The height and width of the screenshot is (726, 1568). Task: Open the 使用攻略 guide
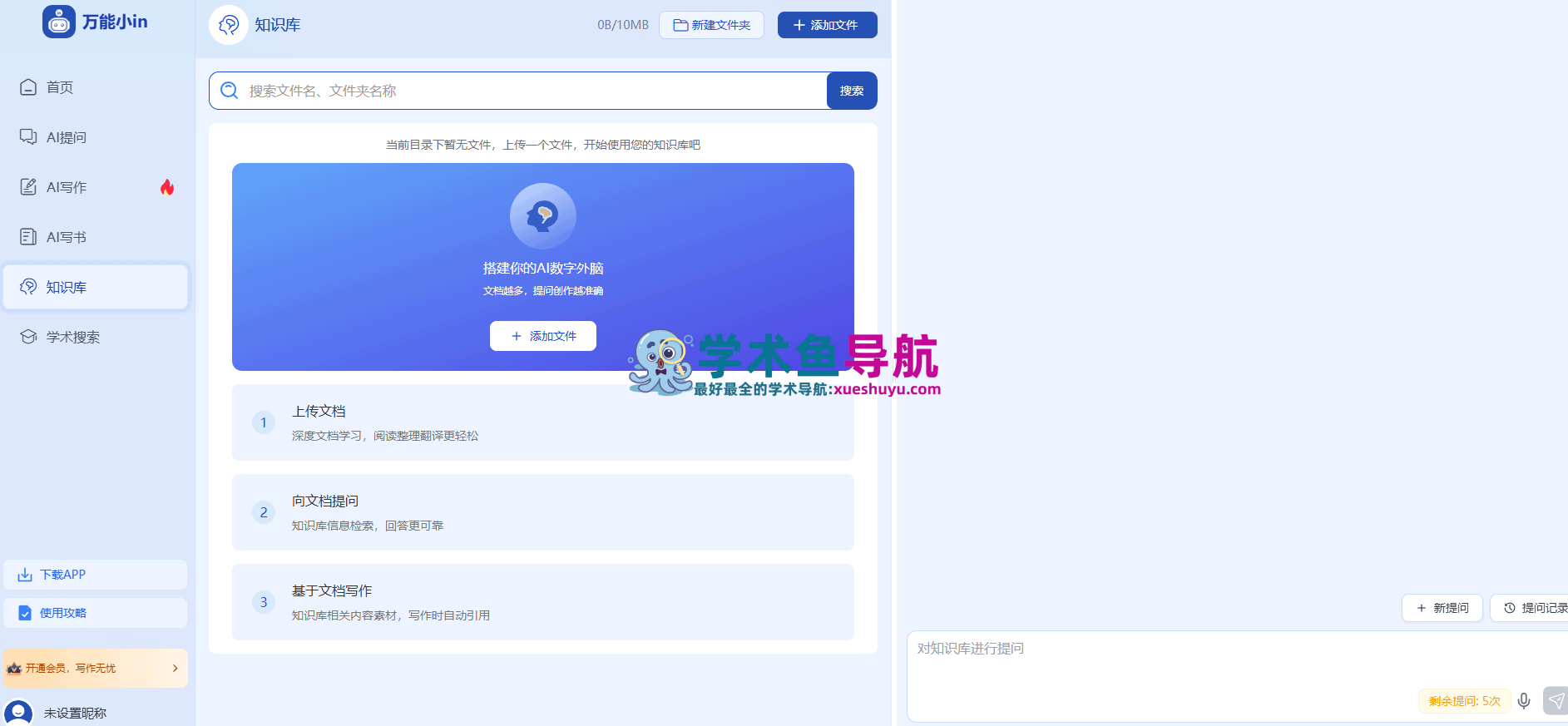(96, 613)
